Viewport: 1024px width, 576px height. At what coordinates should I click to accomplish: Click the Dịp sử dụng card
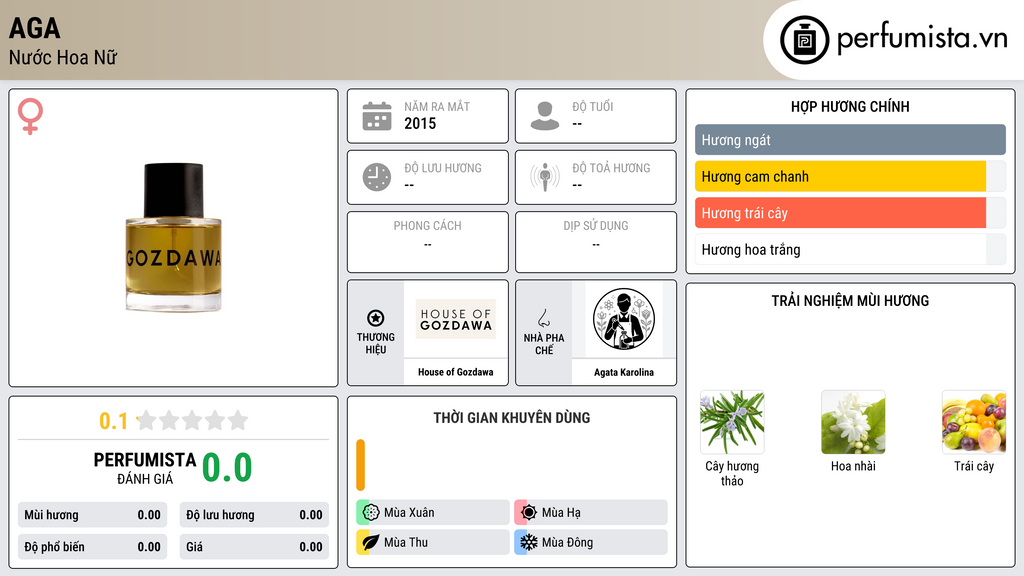(596, 242)
